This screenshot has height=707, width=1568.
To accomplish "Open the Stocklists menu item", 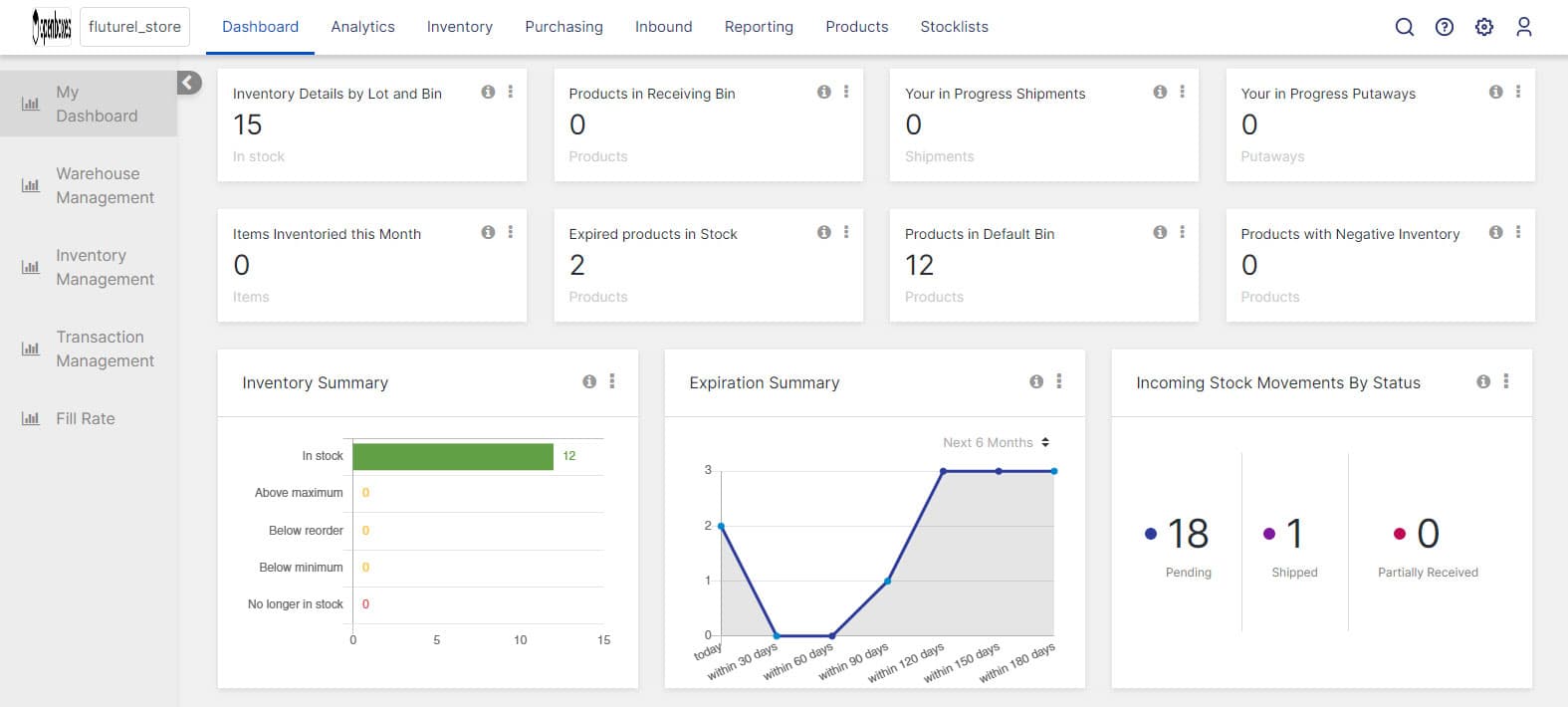I will [954, 27].
